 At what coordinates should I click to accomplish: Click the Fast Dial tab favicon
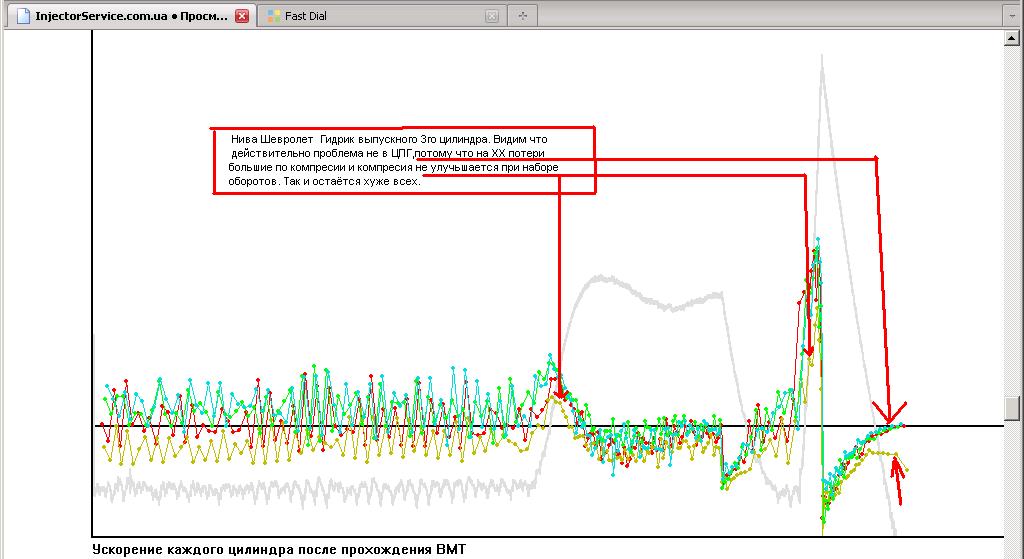(274, 16)
